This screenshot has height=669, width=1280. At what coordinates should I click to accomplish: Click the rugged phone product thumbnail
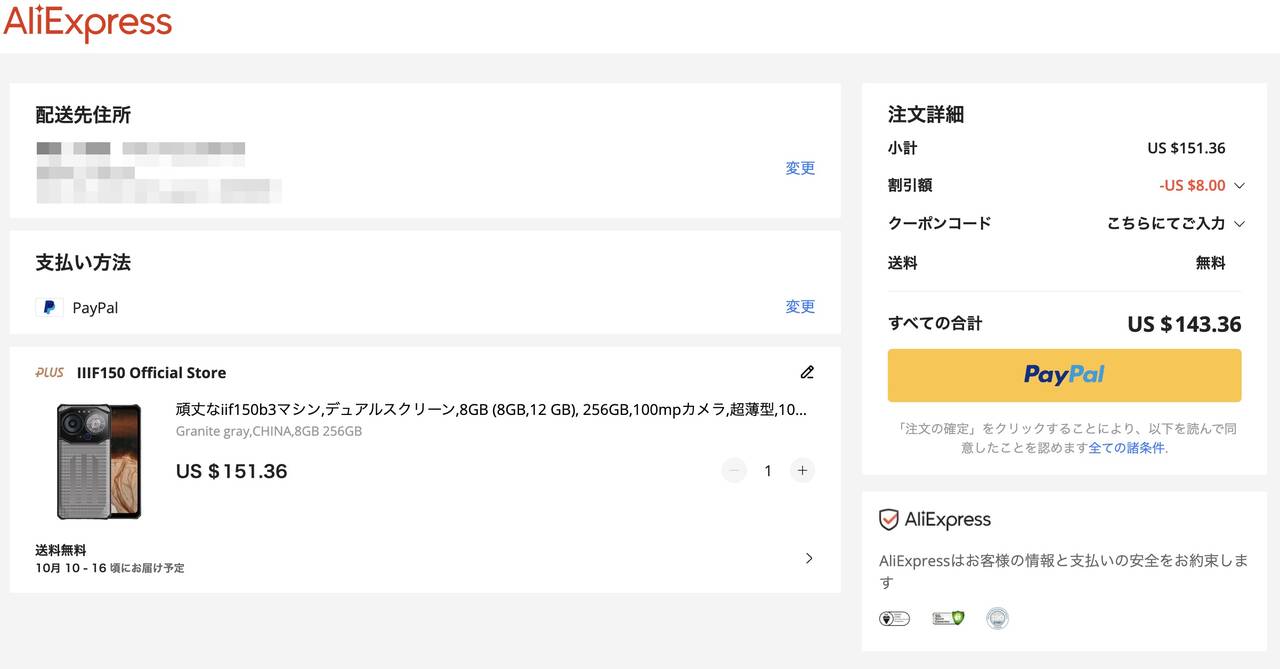(99, 461)
